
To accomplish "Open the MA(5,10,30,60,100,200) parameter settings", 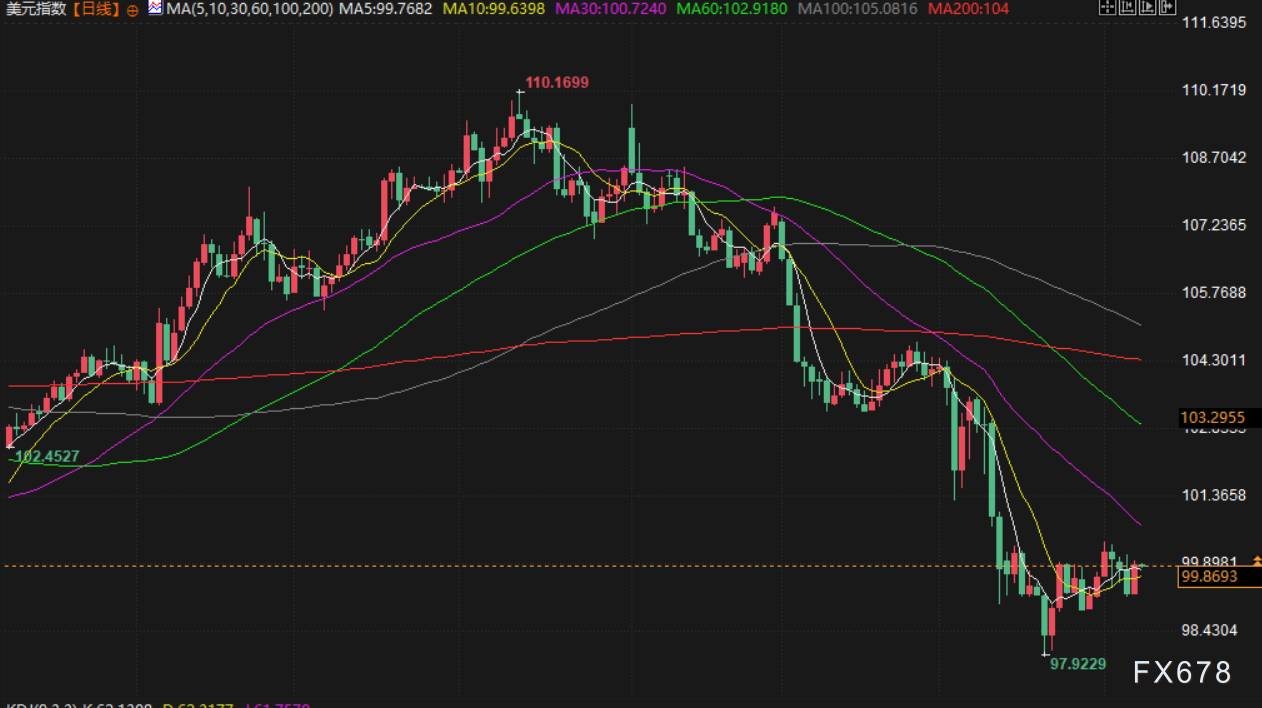I will 250,9.
